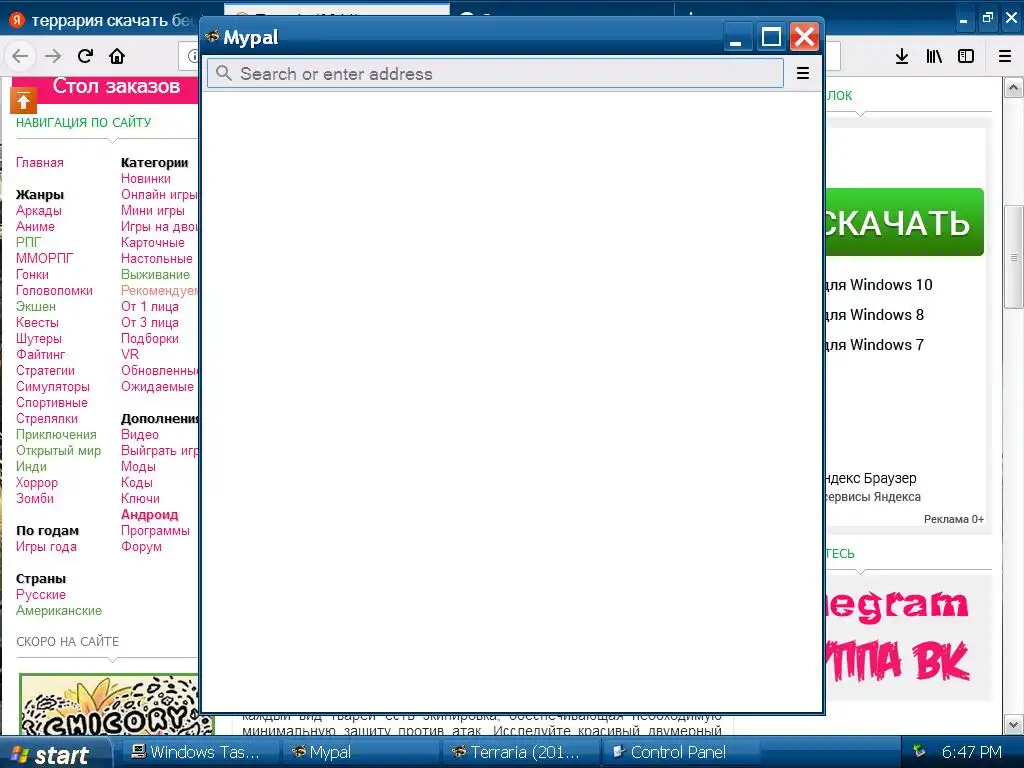The height and width of the screenshot is (768, 1024).
Task: Reload the background browser page
Action: click(85, 56)
